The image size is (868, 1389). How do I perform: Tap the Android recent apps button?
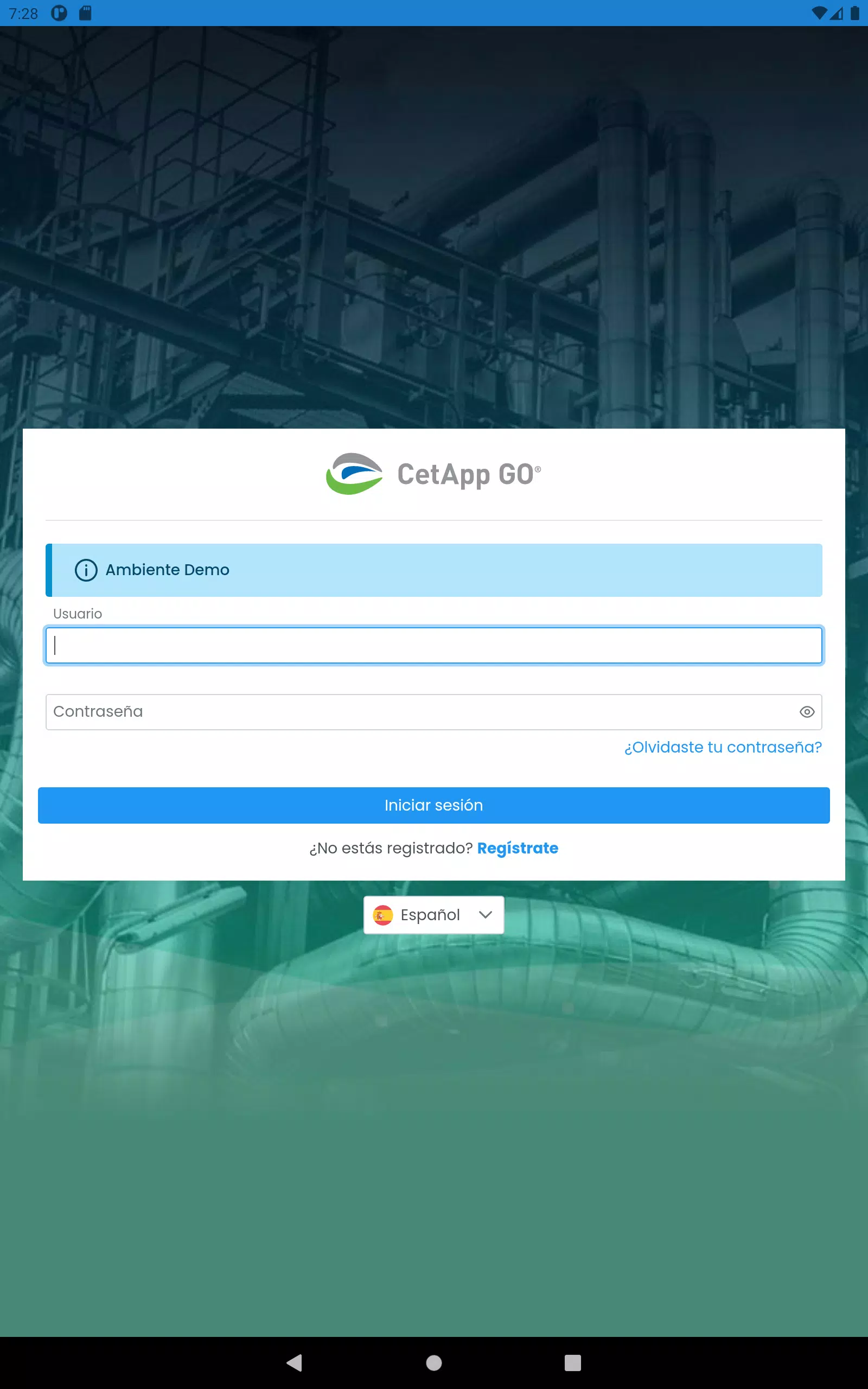point(573,1362)
